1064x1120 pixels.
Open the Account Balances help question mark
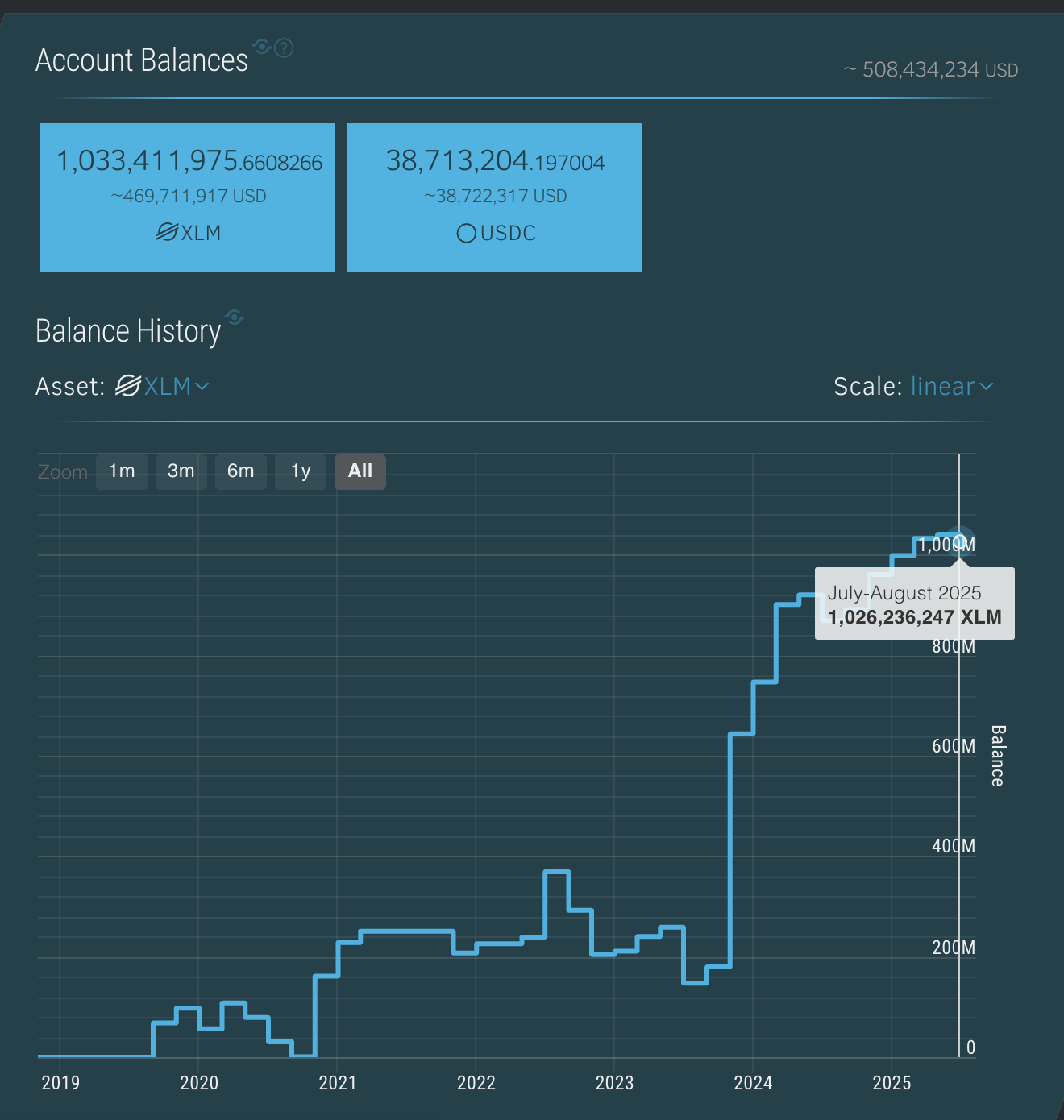pos(282,48)
